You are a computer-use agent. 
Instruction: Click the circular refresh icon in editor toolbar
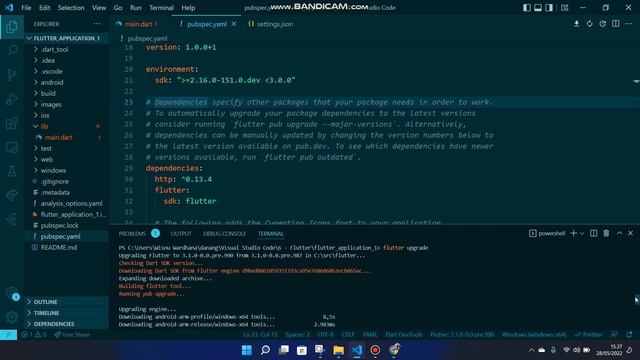coord(602,24)
